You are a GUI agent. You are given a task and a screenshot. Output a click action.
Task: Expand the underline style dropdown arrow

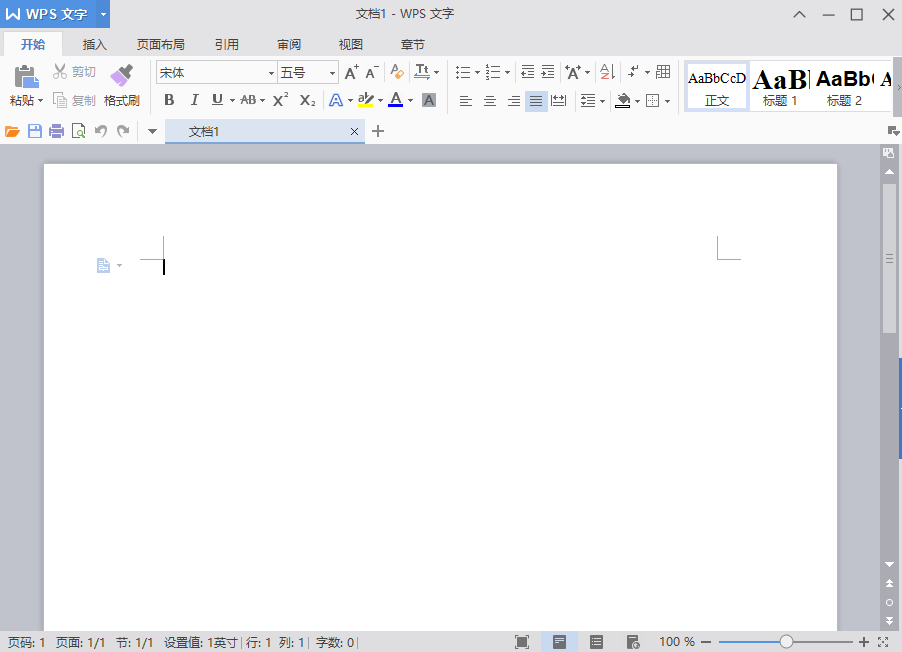(232, 101)
